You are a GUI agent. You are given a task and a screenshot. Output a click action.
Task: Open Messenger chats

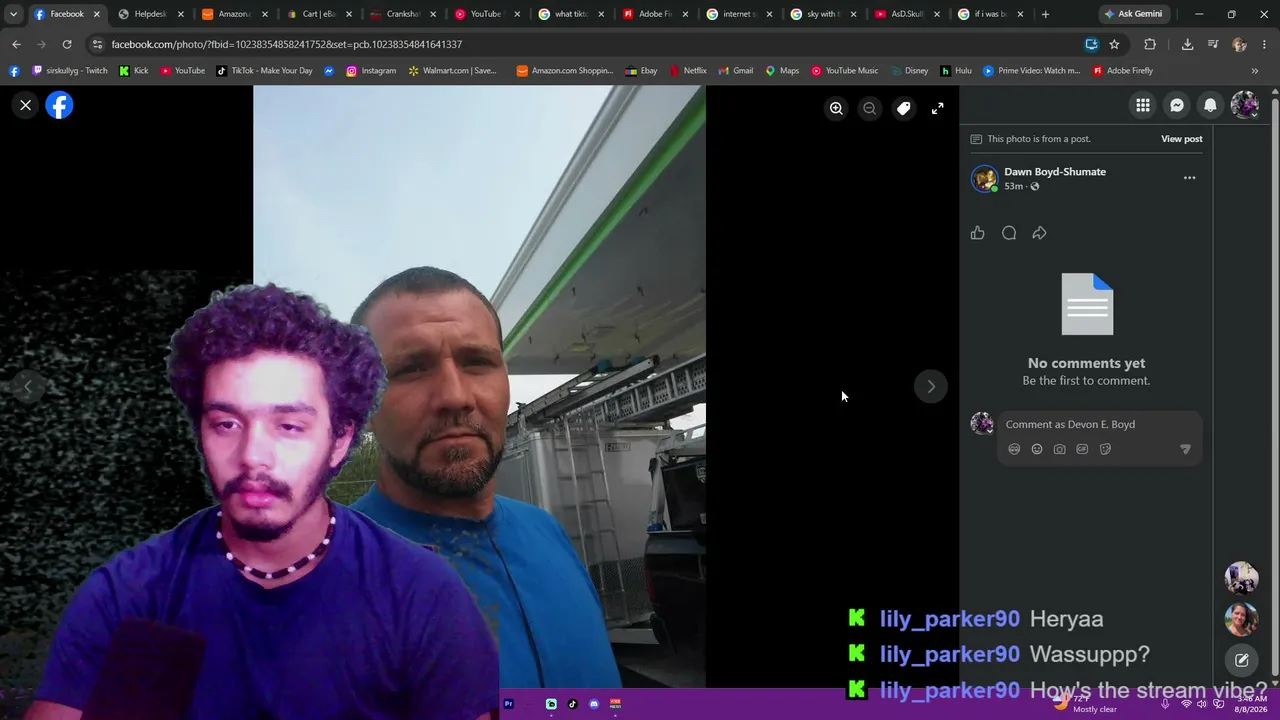pos(1177,105)
